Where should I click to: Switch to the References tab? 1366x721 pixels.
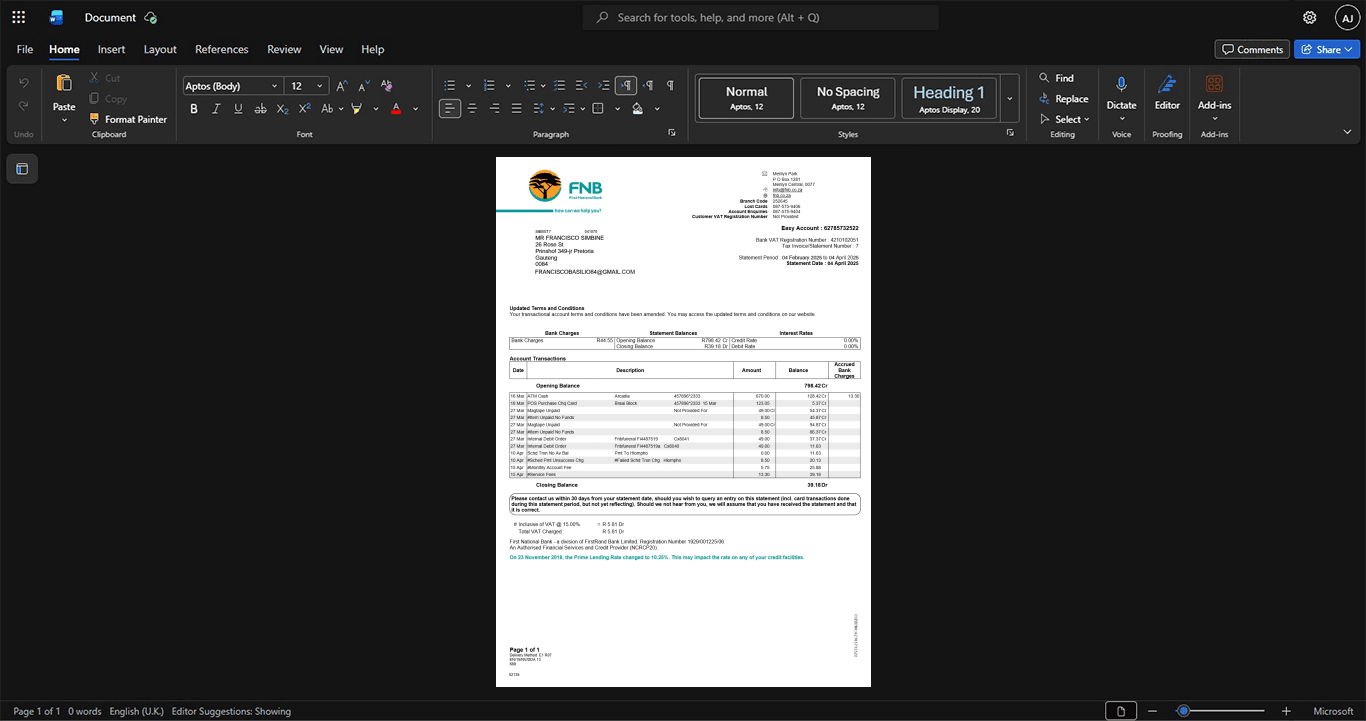click(222, 49)
